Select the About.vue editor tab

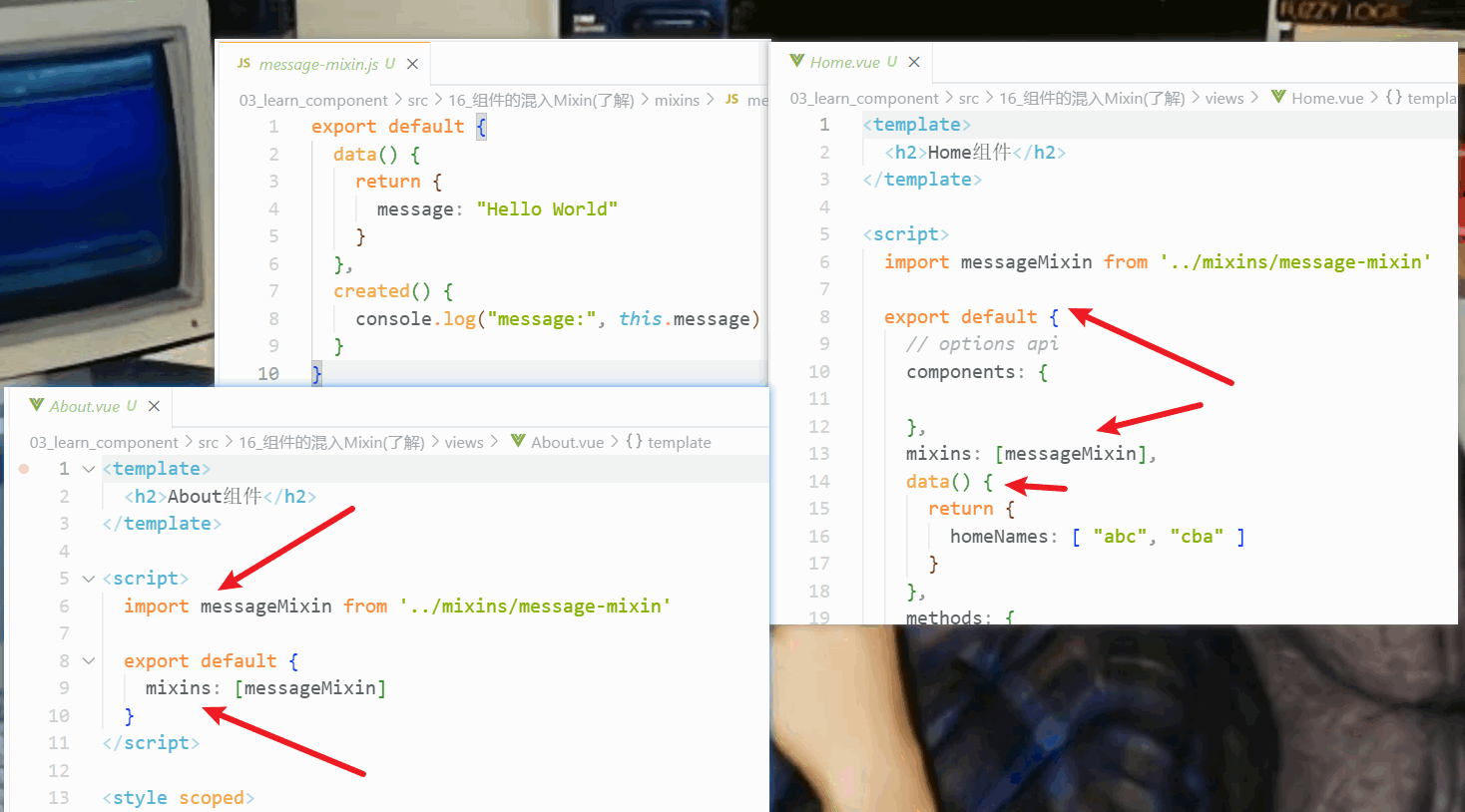click(x=92, y=406)
